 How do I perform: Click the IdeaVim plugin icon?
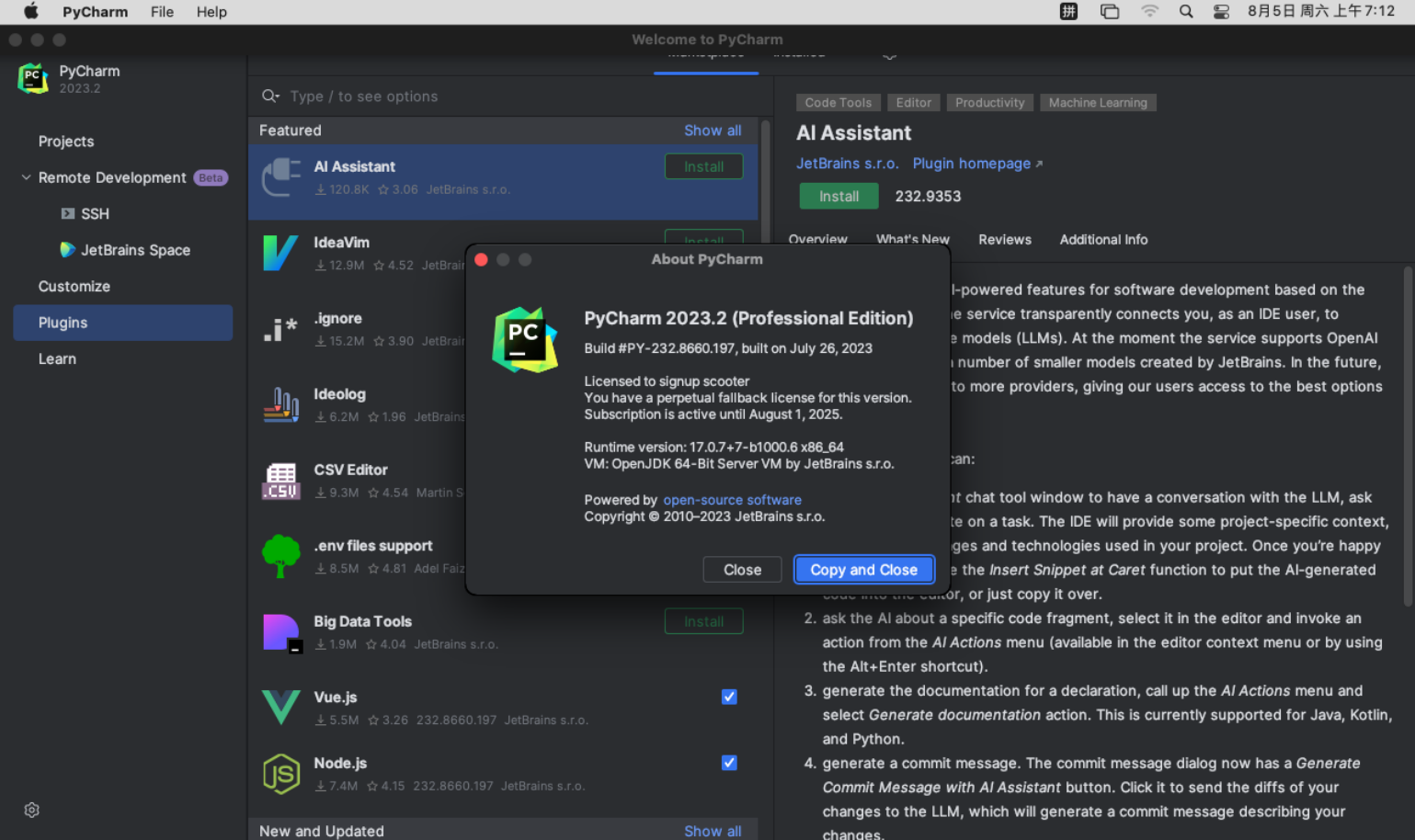coord(281,254)
